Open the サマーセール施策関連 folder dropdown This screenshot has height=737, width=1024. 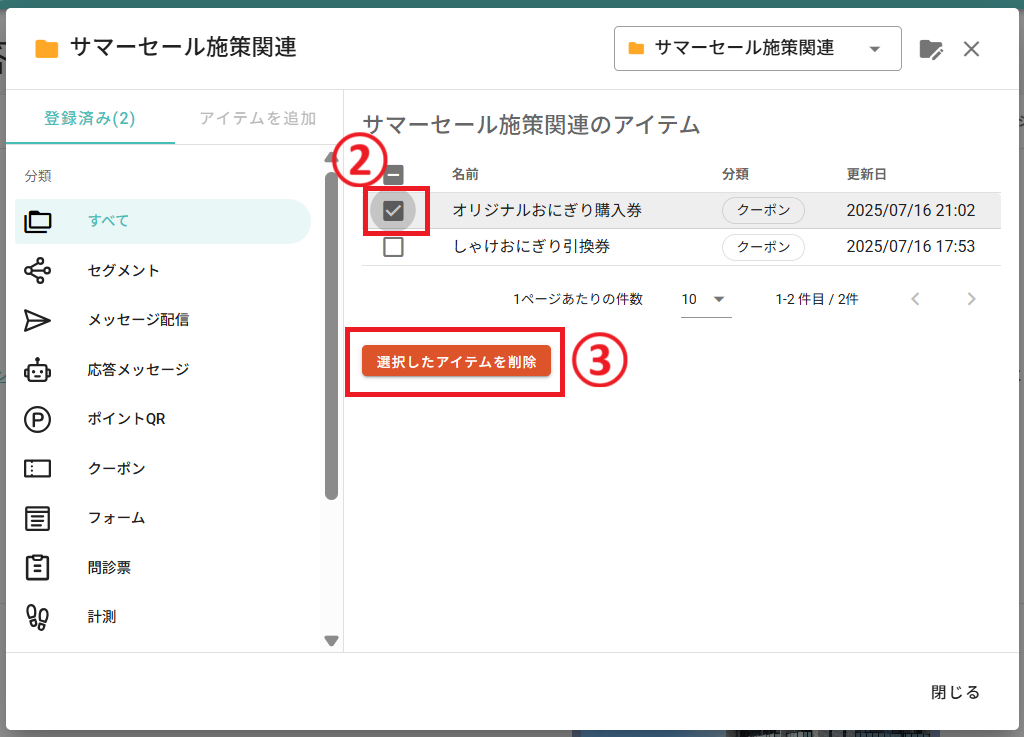coord(757,49)
